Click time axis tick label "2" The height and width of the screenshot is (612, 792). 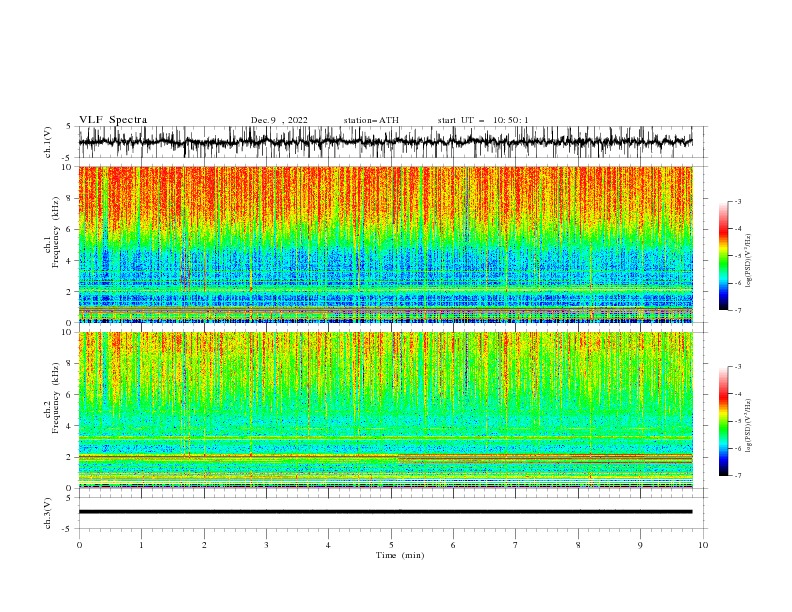click(204, 545)
